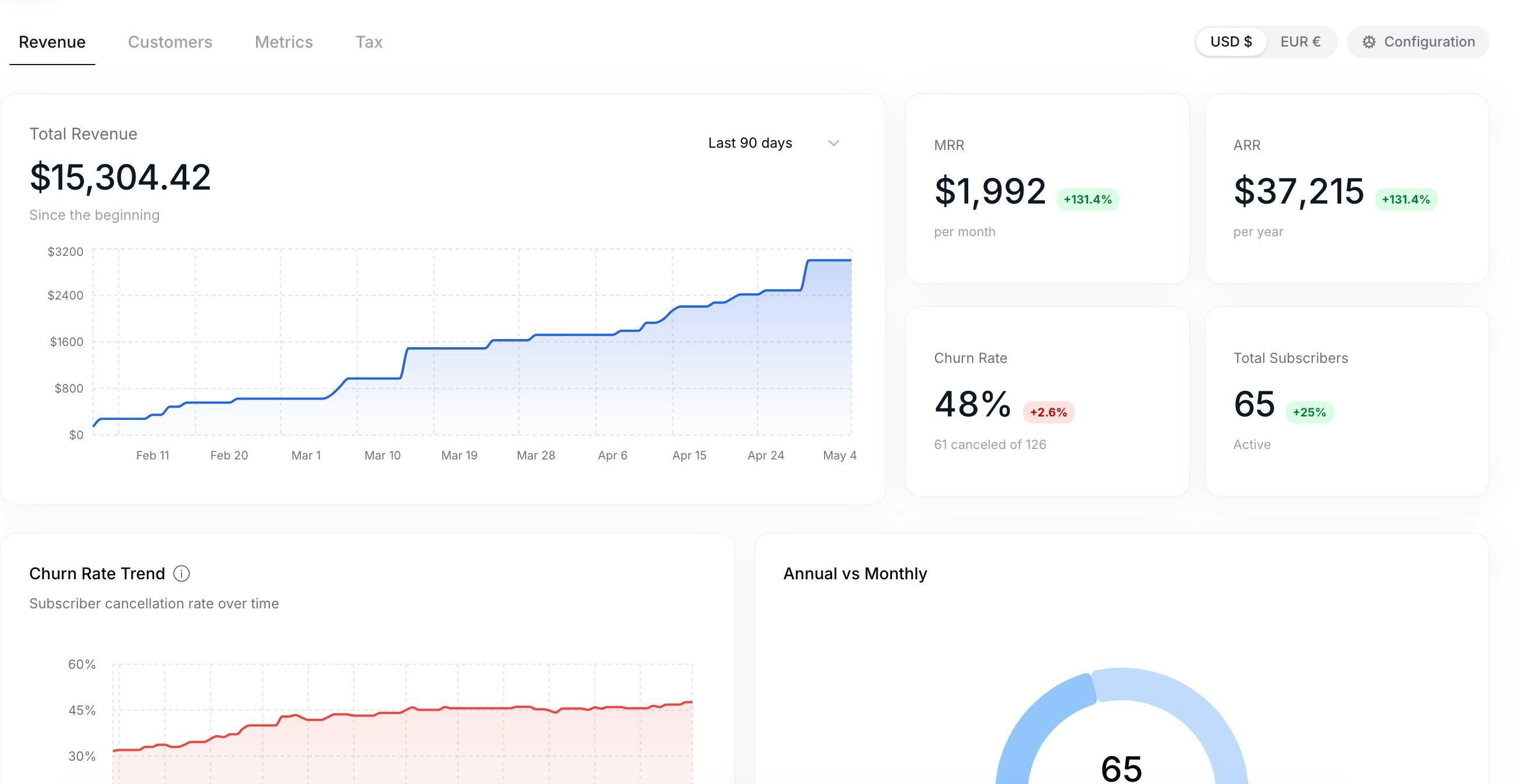Click the per year caption under ARR

[x=1258, y=232]
